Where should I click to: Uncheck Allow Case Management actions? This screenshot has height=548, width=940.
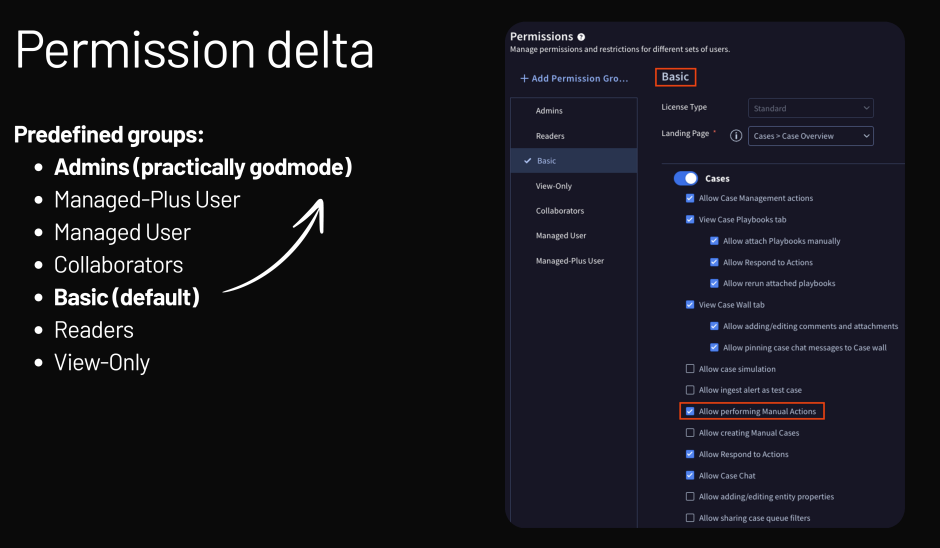click(x=690, y=198)
